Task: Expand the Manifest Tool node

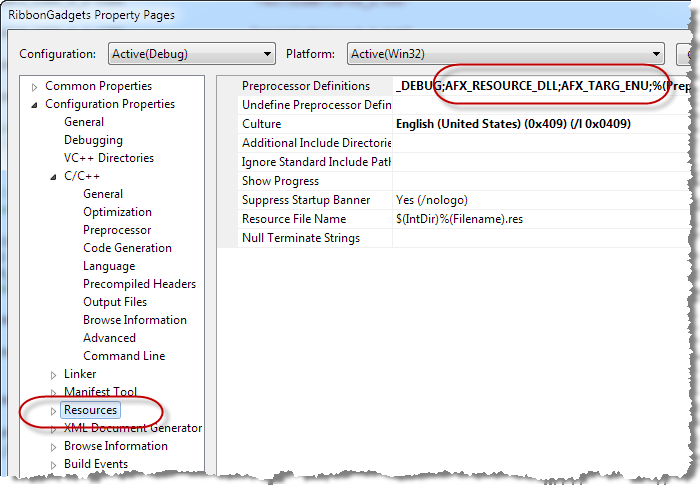Action: (54, 393)
